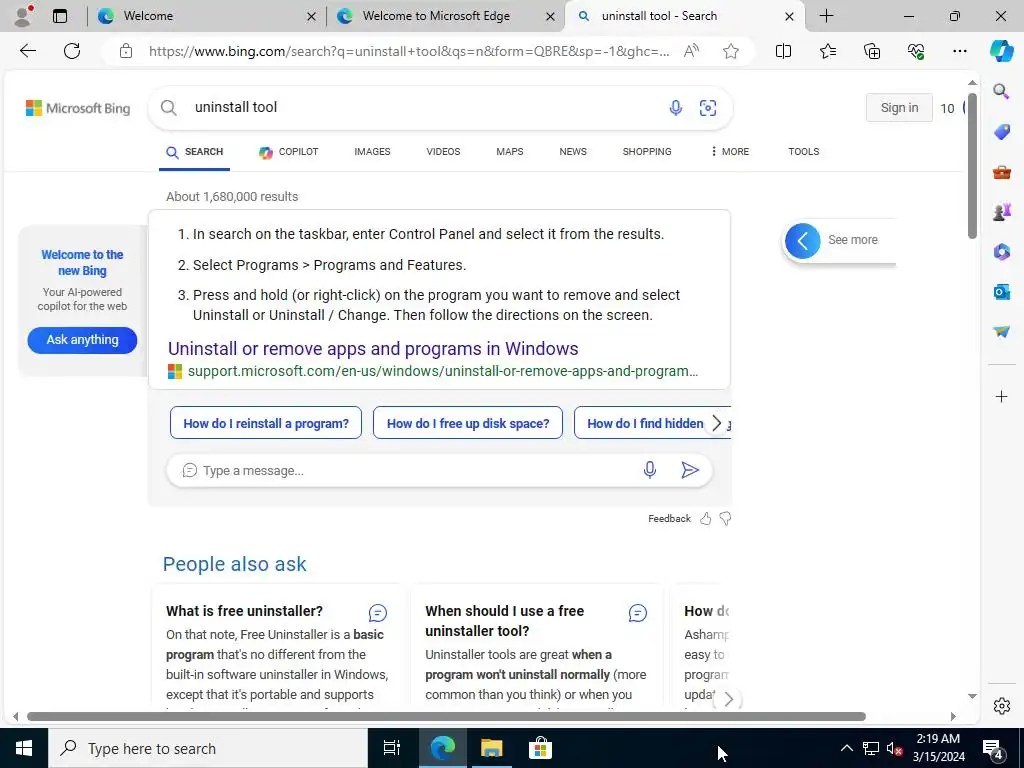Give thumbs up feedback

[705, 519]
